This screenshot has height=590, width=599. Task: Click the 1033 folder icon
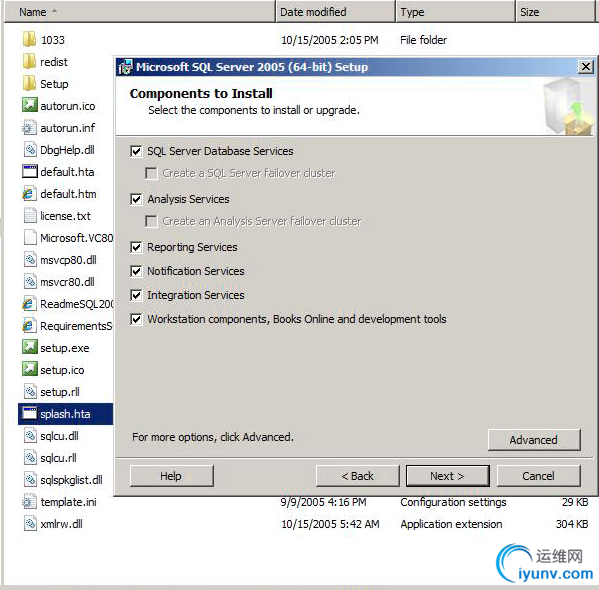pyautogui.click(x=30, y=40)
